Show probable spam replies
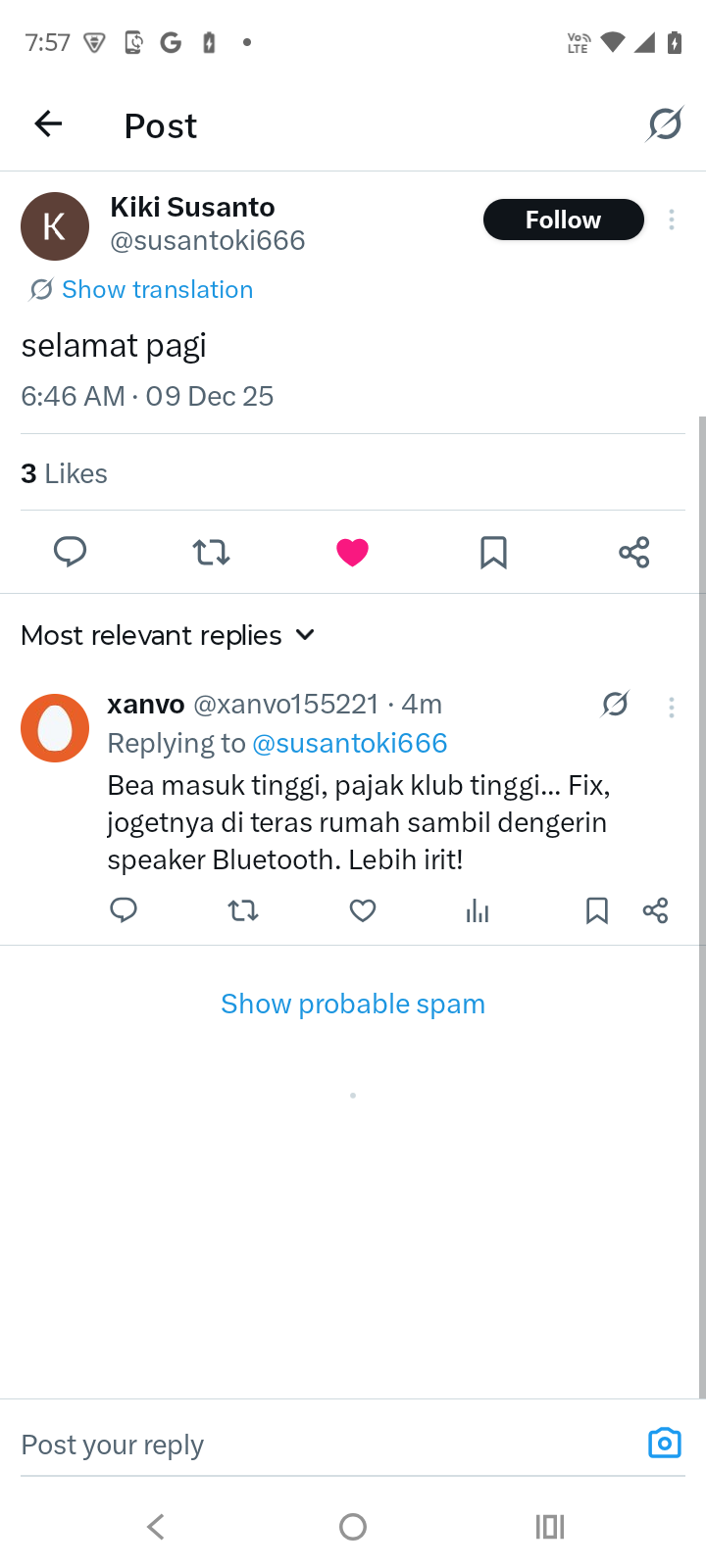Screen dimensions: 706x1568 pyautogui.click(x=353, y=1004)
